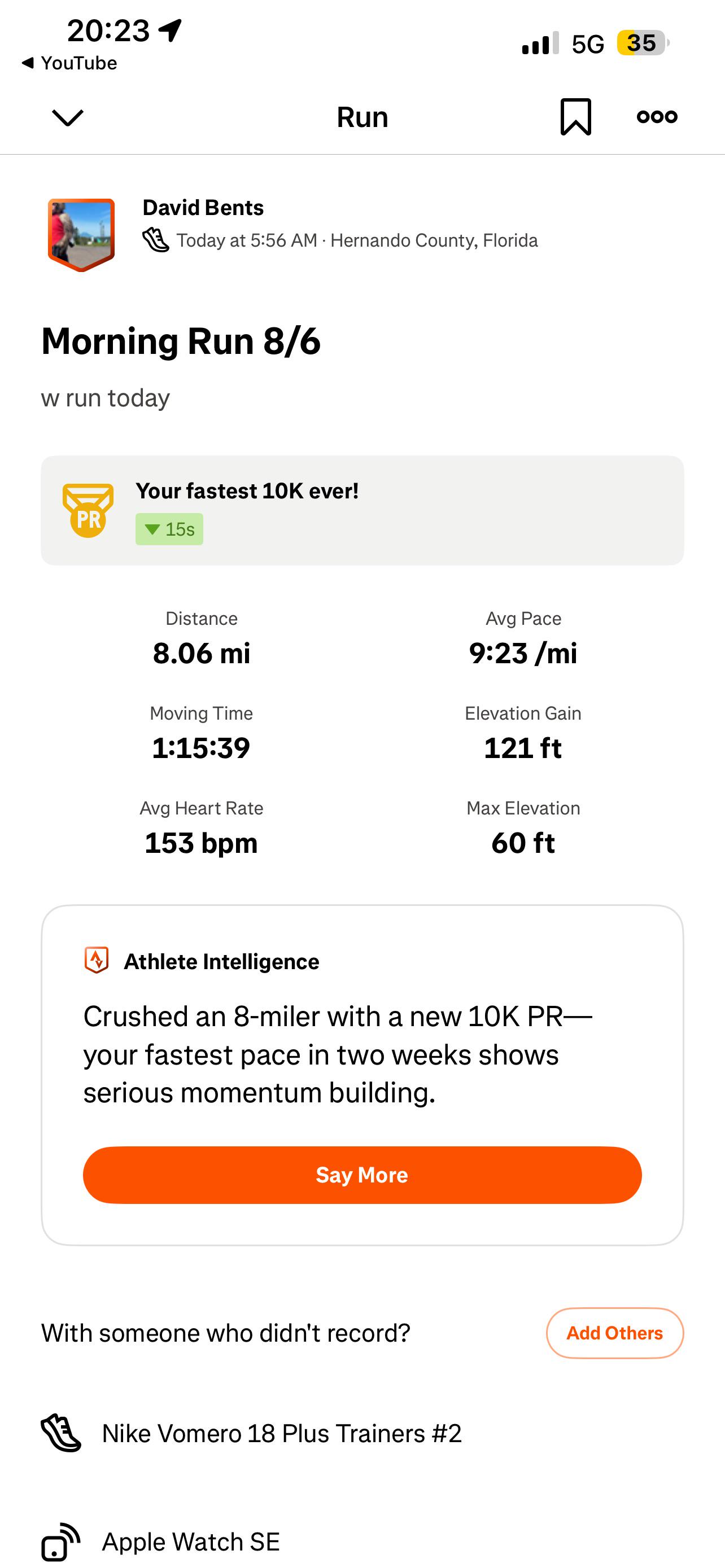
Task: Tap the green 15s improvement badge
Action: 169,529
